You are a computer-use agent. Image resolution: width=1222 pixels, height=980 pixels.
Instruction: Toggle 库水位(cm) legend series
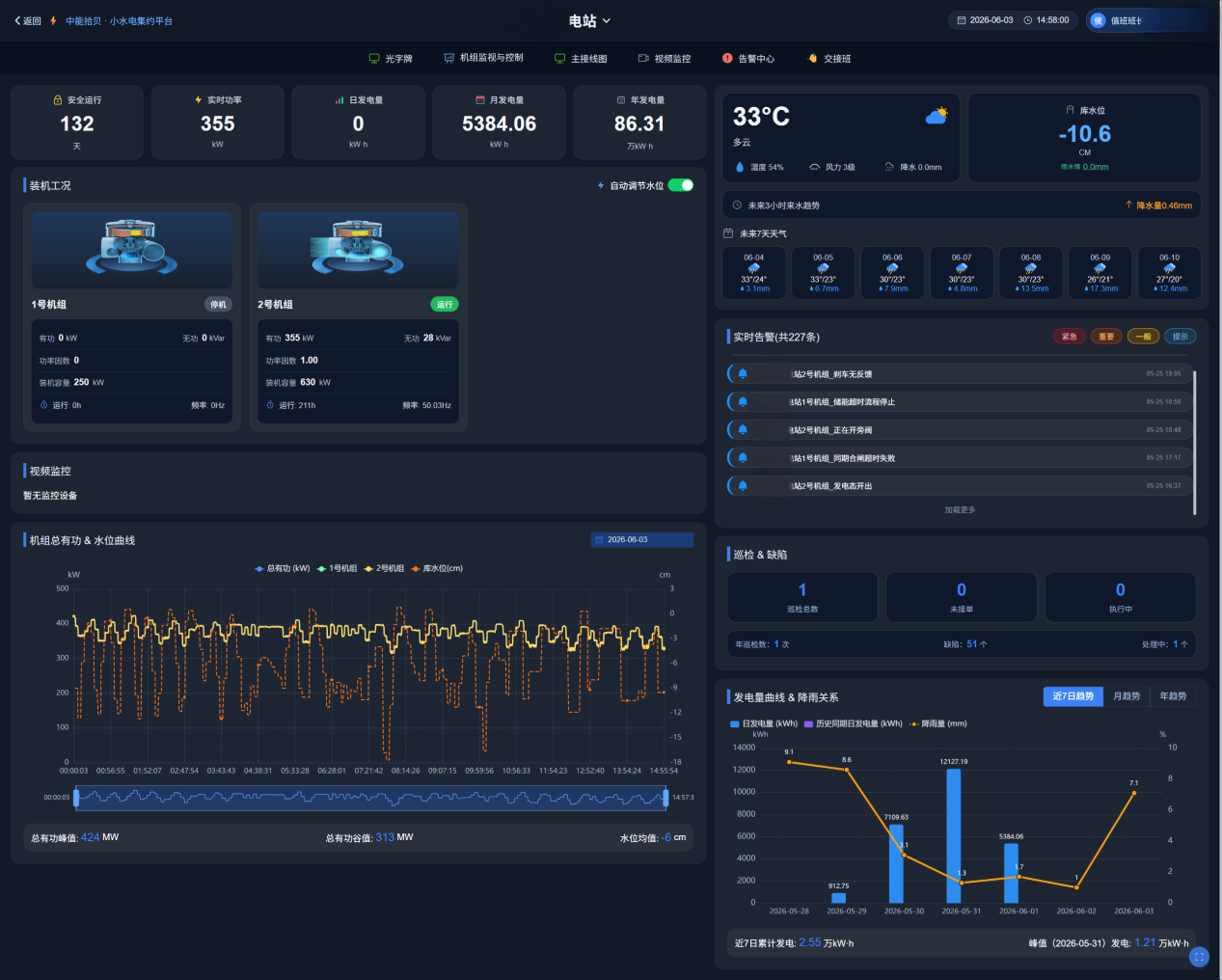coord(437,568)
